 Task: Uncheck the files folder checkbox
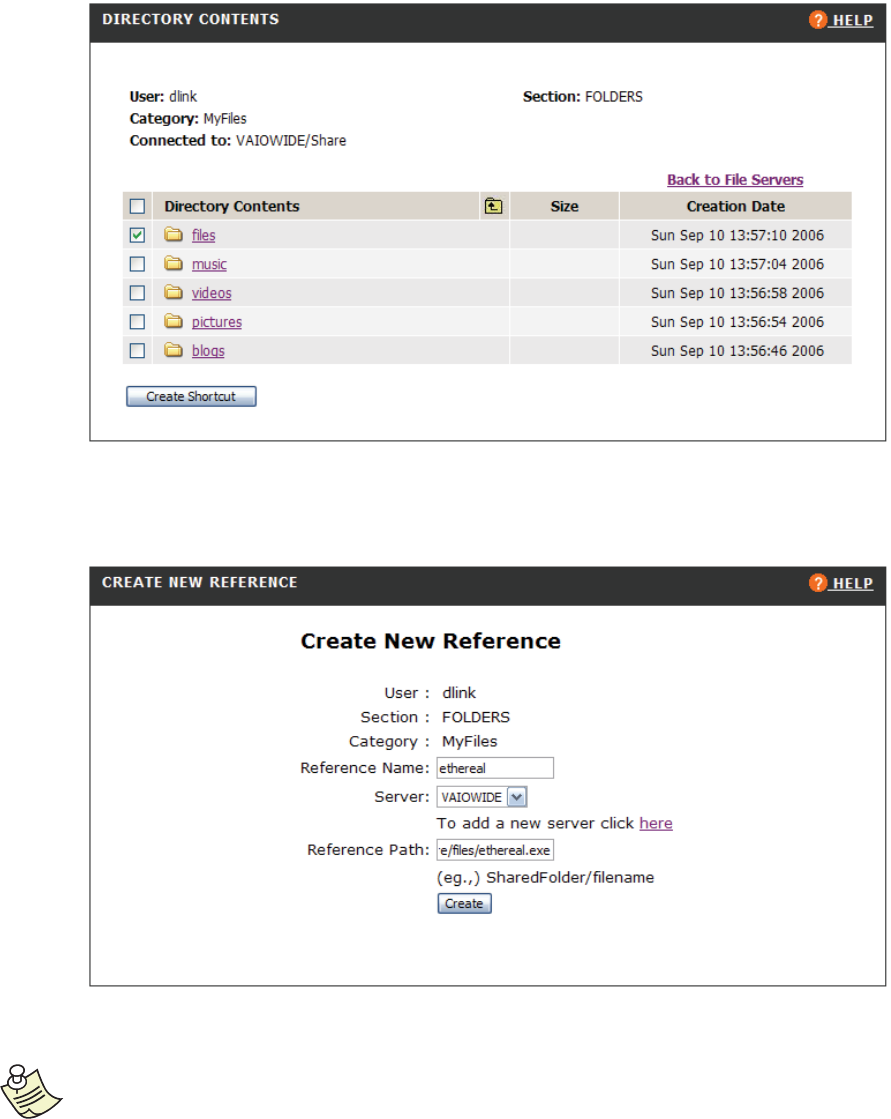click(x=138, y=235)
